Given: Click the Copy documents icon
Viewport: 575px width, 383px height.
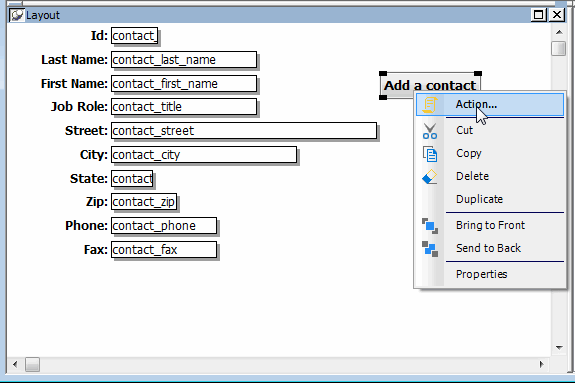Looking at the screenshot, I should (430, 154).
